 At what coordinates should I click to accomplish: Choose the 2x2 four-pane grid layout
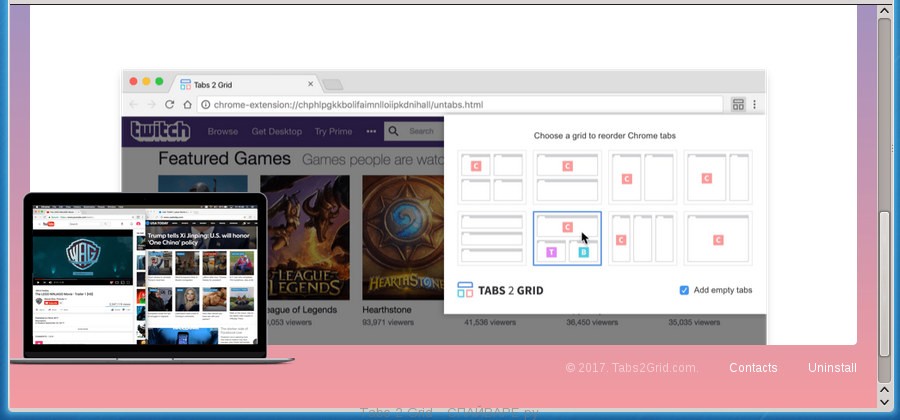click(492, 177)
